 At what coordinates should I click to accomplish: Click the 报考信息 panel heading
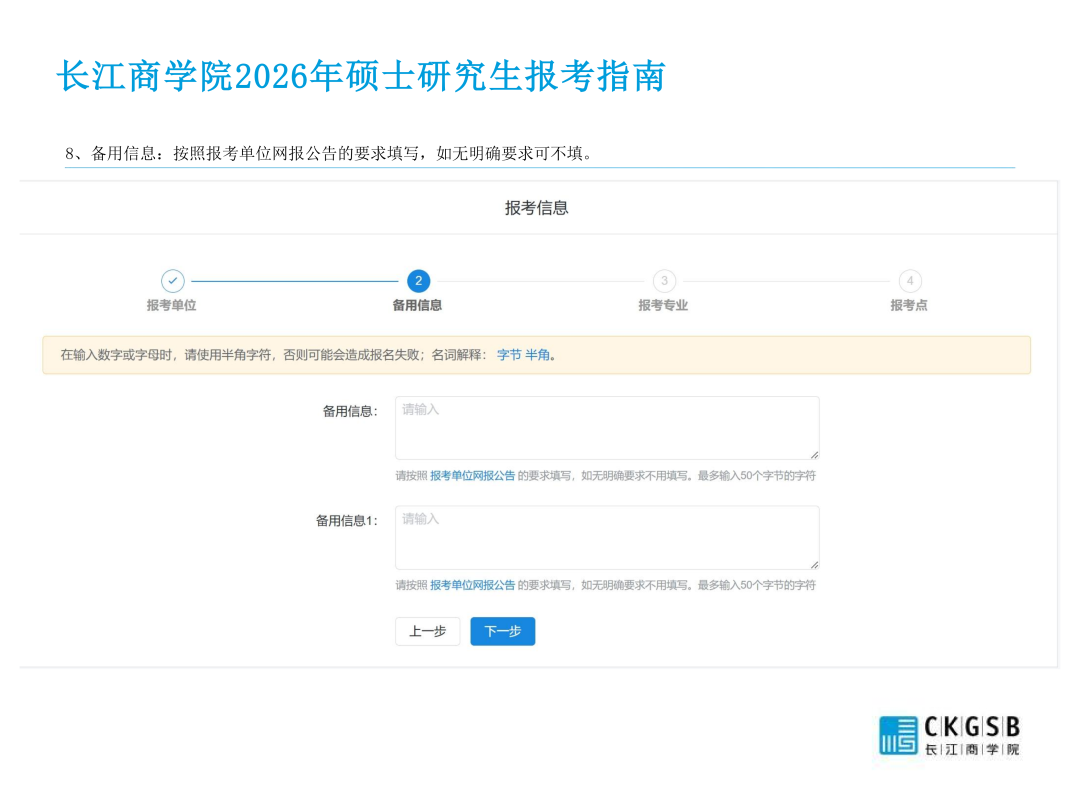(537, 208)
